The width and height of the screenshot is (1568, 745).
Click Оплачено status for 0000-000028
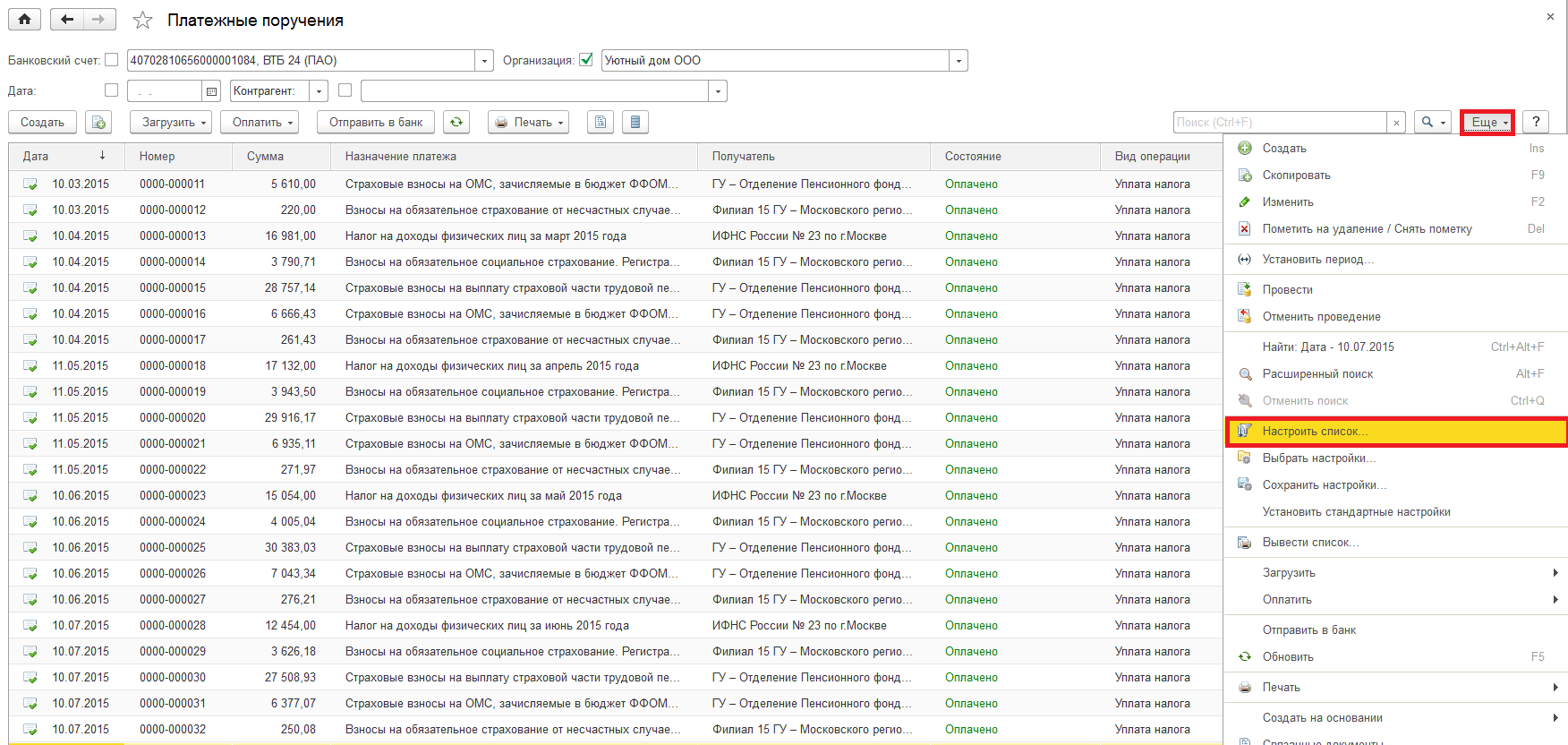971,626
